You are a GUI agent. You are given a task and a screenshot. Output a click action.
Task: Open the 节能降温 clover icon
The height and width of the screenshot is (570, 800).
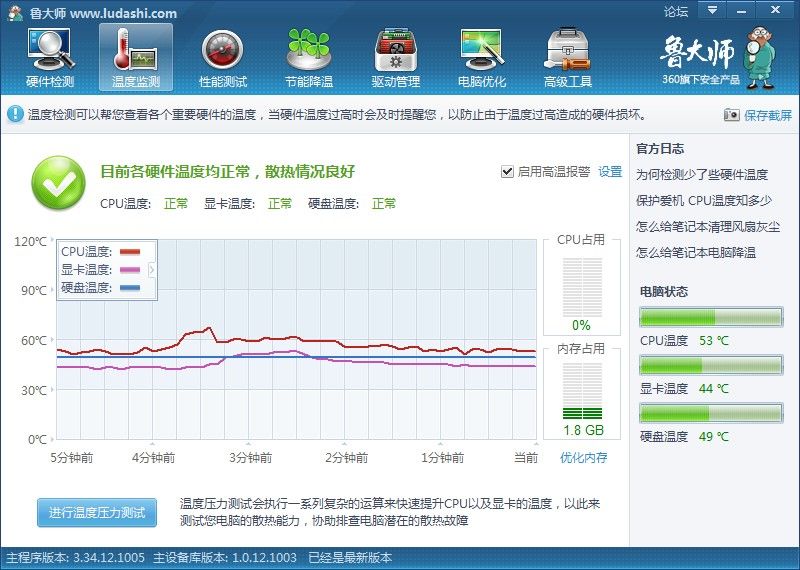click(x=309, y=50)
